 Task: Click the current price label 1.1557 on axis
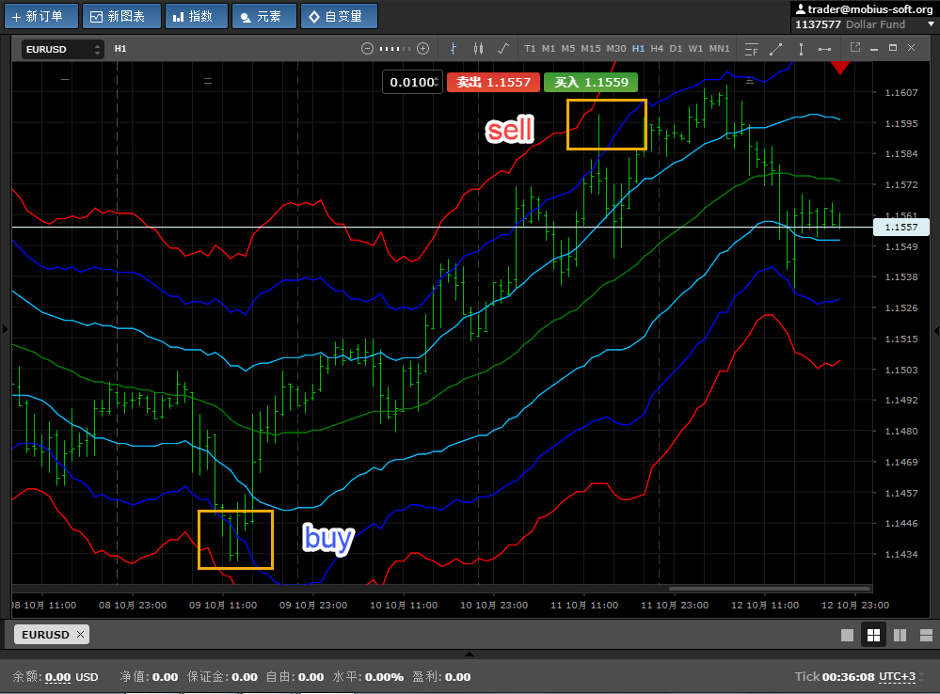tap(901, 227)
